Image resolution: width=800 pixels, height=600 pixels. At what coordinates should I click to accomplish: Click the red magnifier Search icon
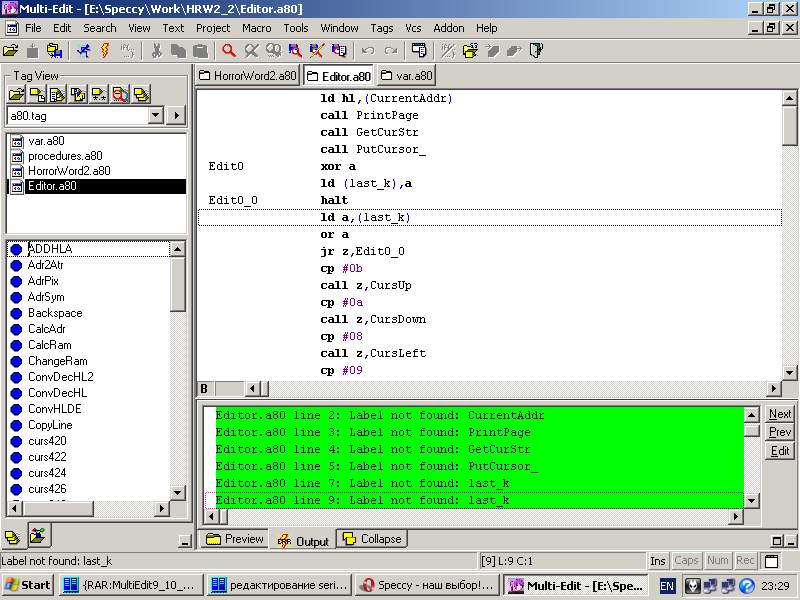coord(229,50)
